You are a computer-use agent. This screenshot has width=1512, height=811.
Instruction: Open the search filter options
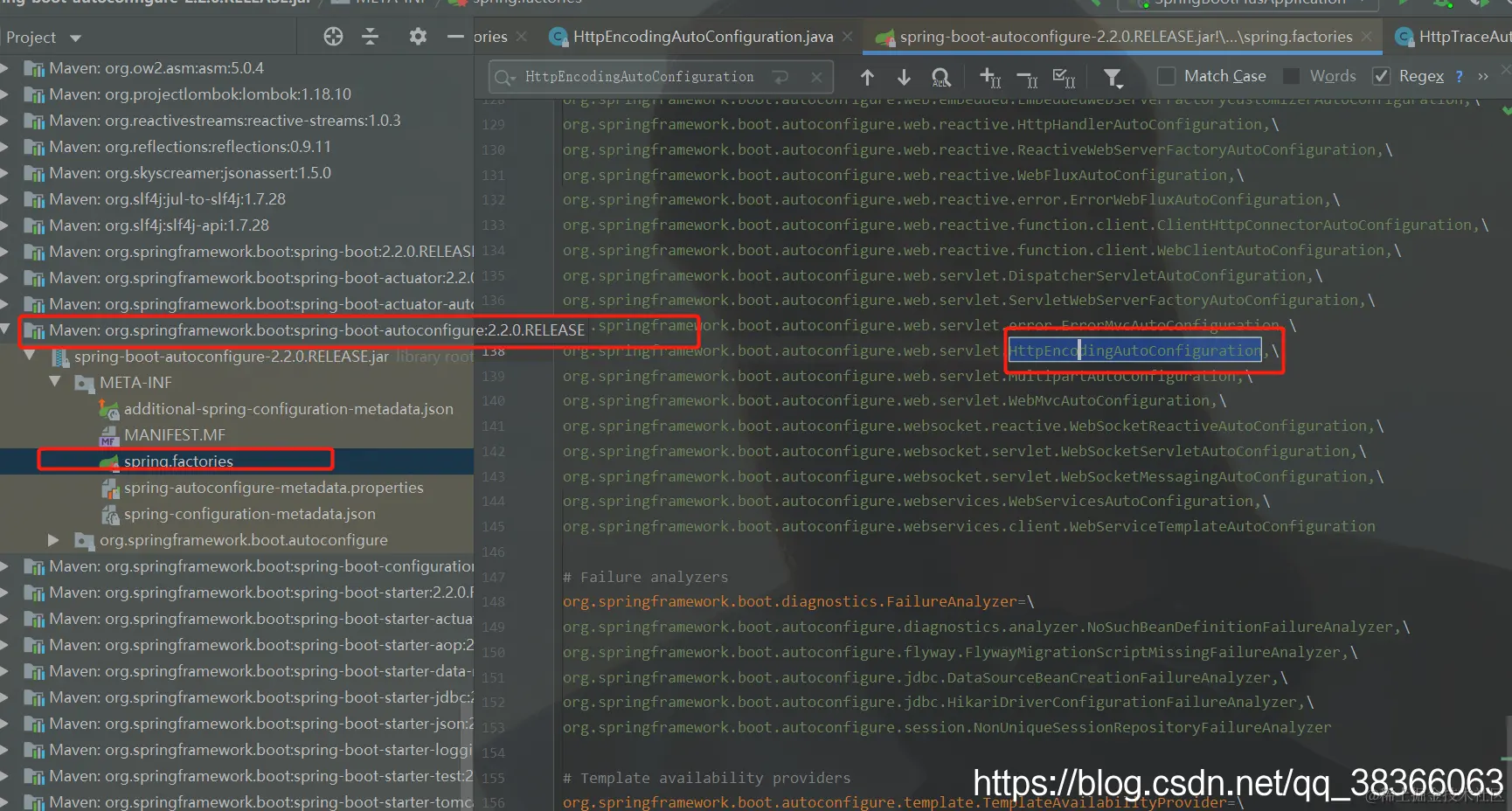(x=1113, y=78)
